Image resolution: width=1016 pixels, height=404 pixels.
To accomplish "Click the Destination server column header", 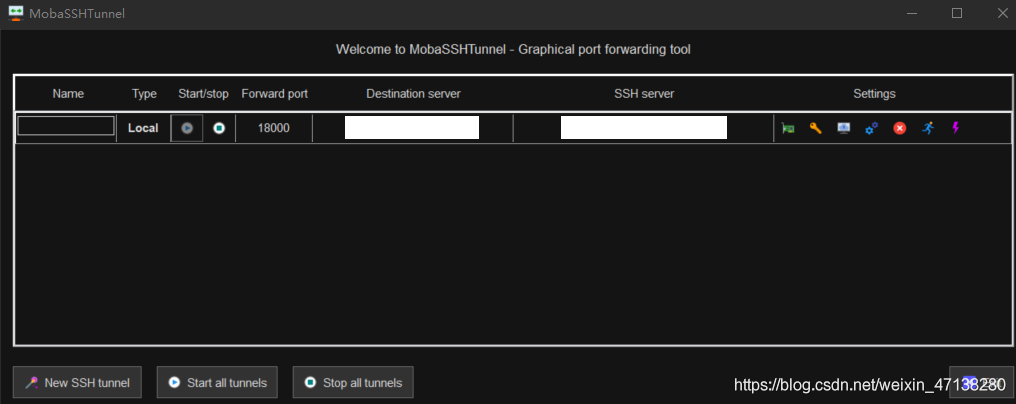I will point(413,93).
